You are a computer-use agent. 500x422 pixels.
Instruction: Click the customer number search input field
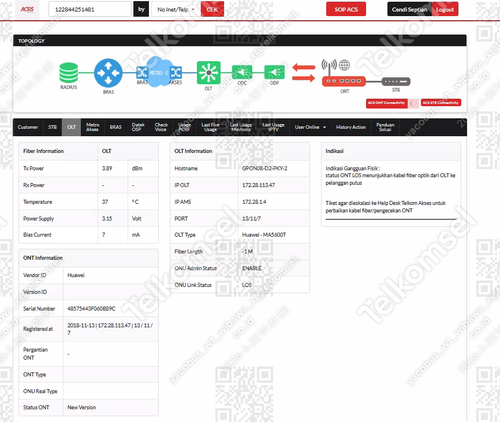[x=90, y=9]
